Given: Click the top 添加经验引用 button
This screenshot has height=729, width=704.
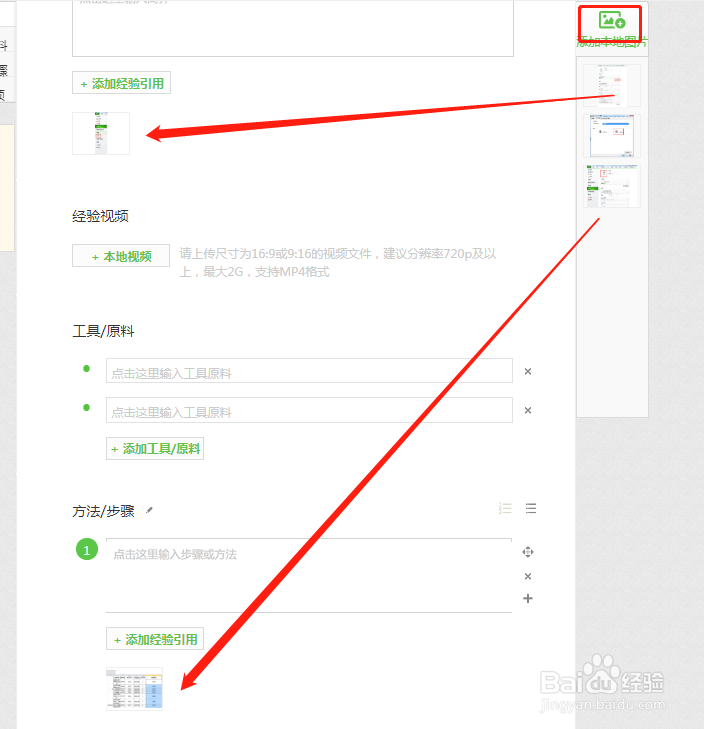Looking at the screenshot, I should (121, 83).
